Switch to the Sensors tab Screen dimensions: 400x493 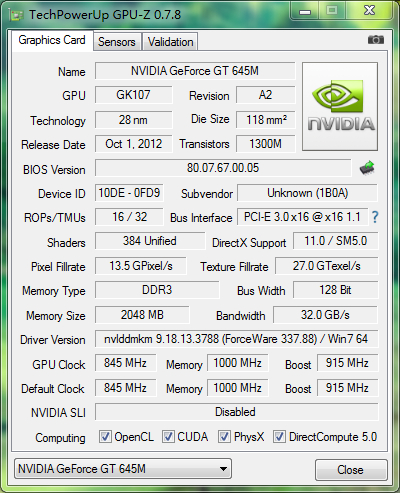click(117, 42)
